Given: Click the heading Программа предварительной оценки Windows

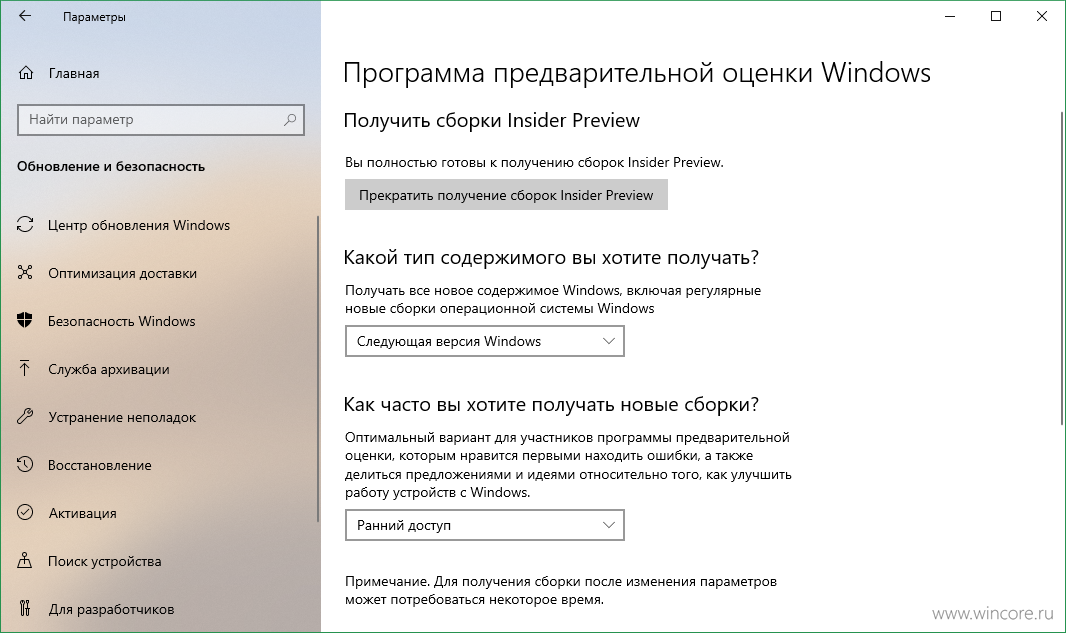Looking at the screenshot, I should point(636,73).
